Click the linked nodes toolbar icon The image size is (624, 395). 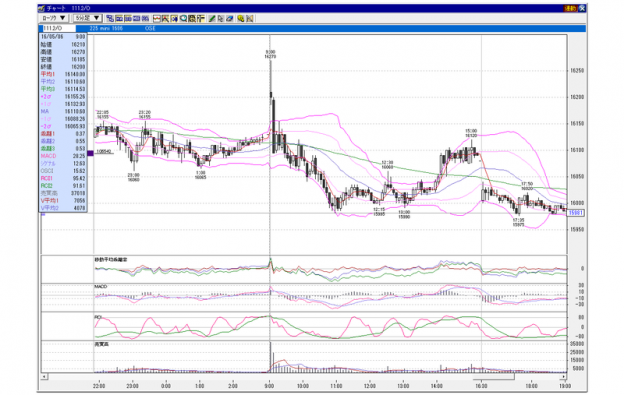pyautogui.click(x=110, y=18)
